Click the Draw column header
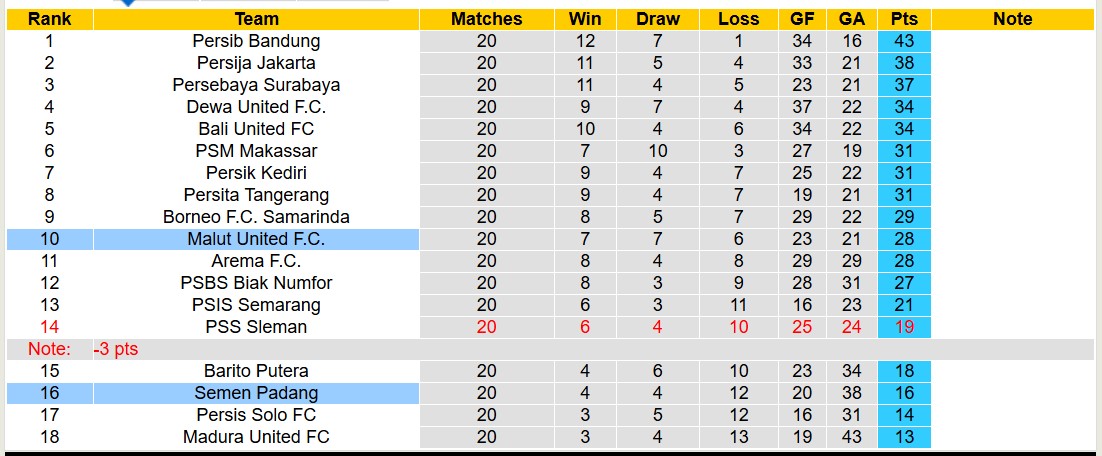This screenshot has height=456, width=1102. coord(657,19)
